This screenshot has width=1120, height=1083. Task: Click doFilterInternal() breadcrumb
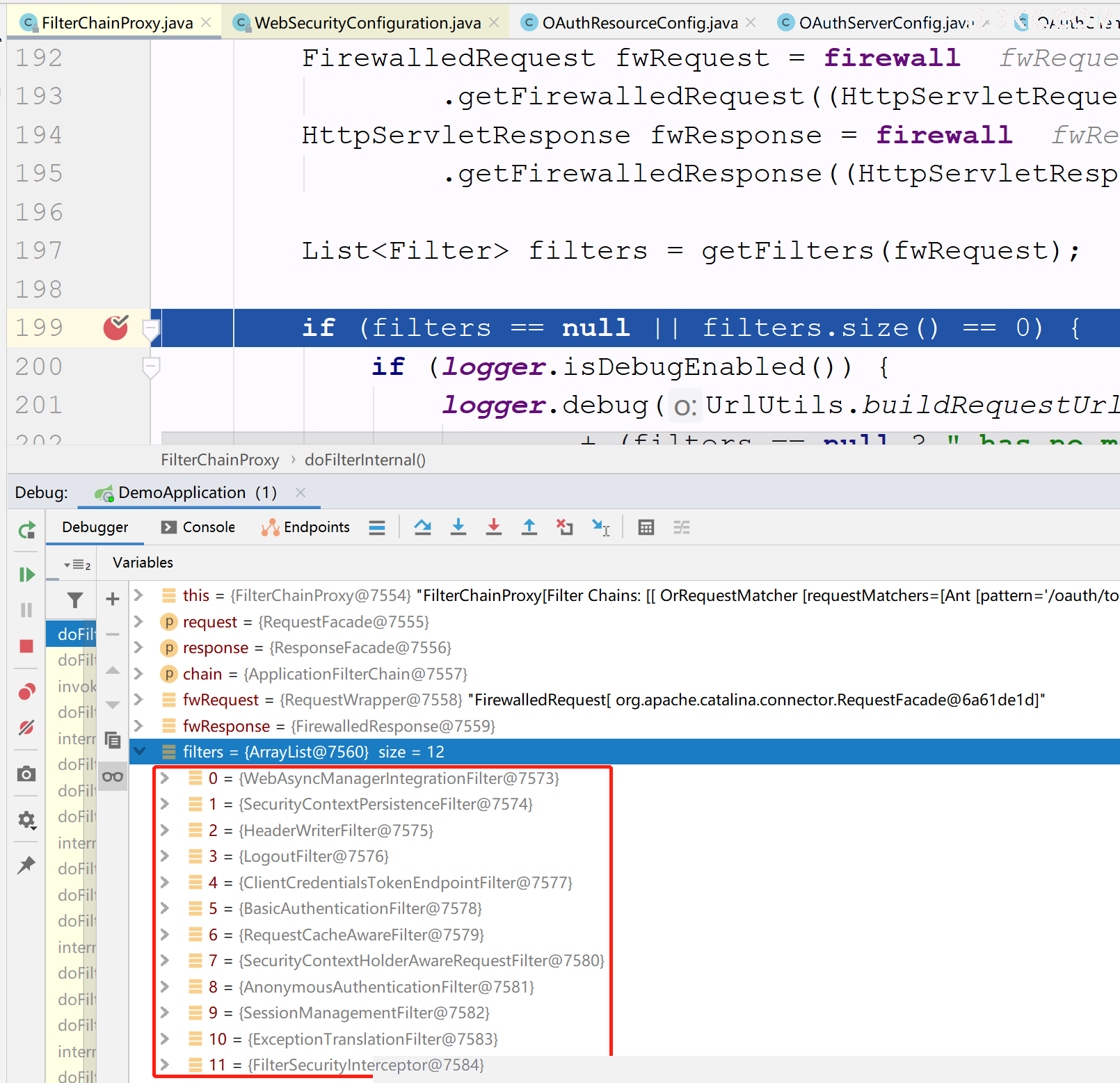click(365, 460)
